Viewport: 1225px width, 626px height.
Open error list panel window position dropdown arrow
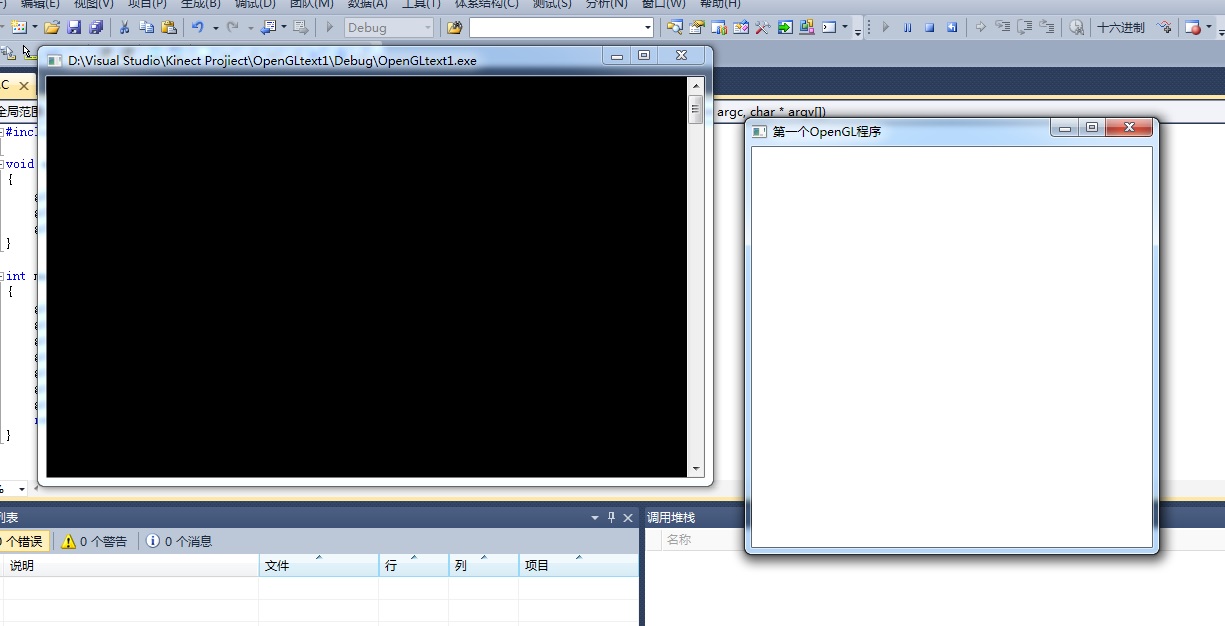click(595, 517)
